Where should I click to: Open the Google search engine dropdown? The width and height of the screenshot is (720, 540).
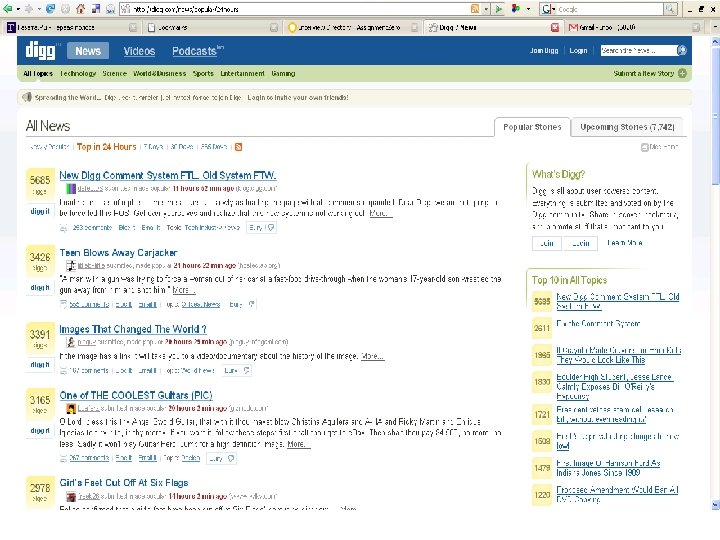pyautogui.click(x=553, y=9)
